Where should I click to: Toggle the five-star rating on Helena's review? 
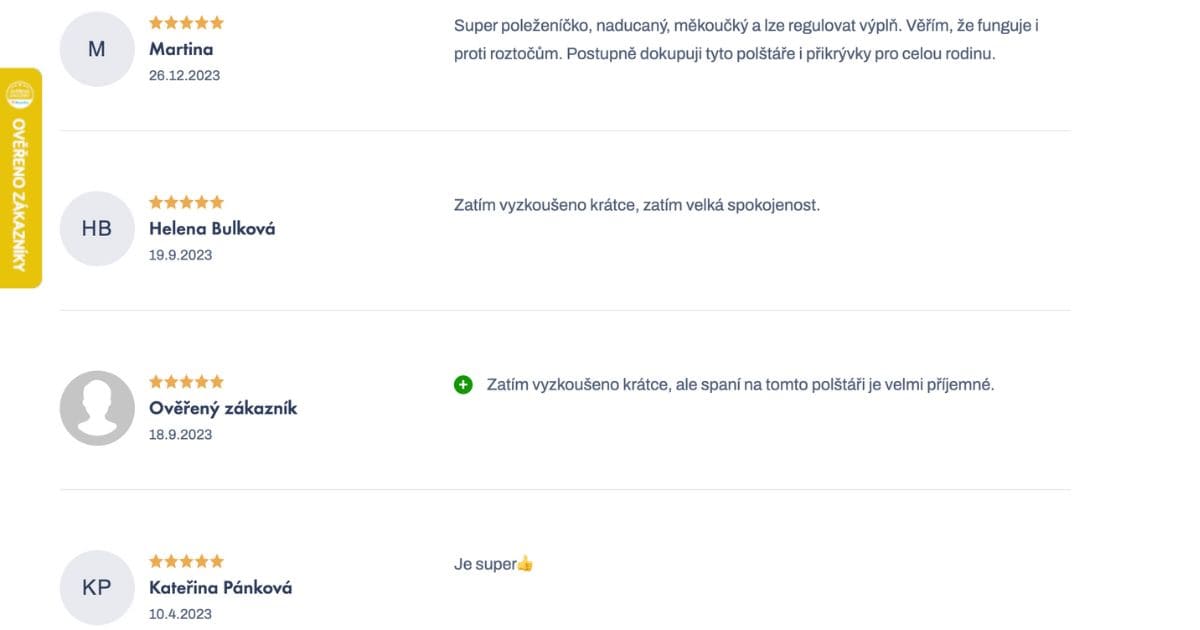point(186,201)
